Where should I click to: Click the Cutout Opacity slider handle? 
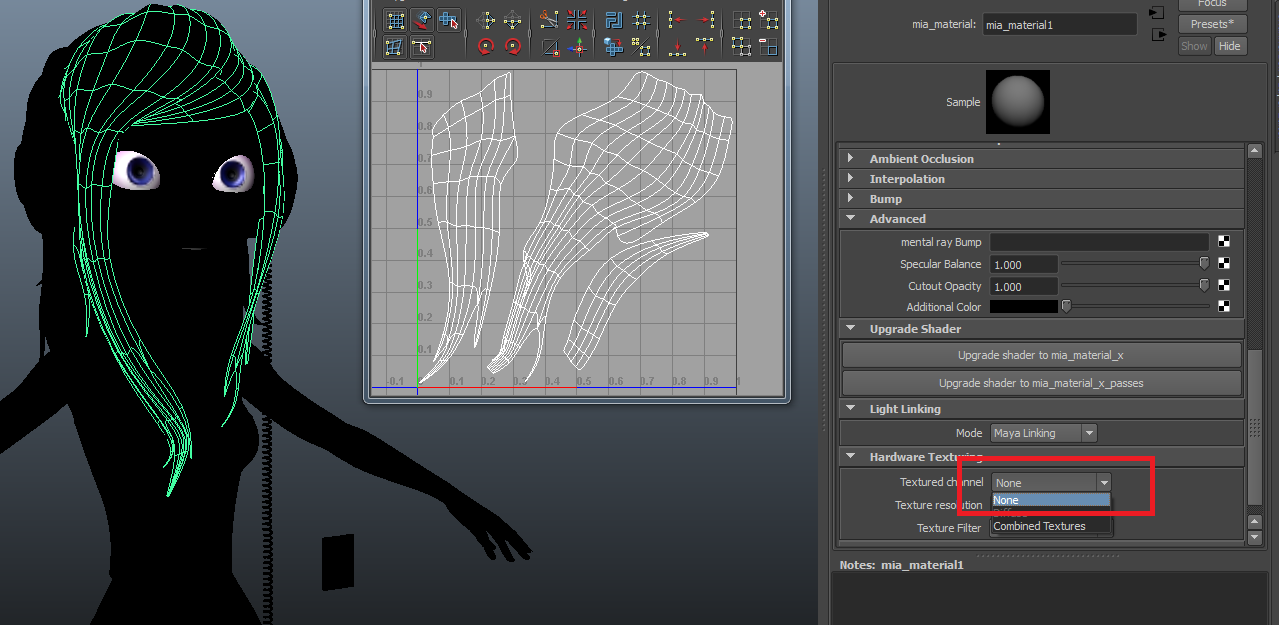tap(1204, 286)
